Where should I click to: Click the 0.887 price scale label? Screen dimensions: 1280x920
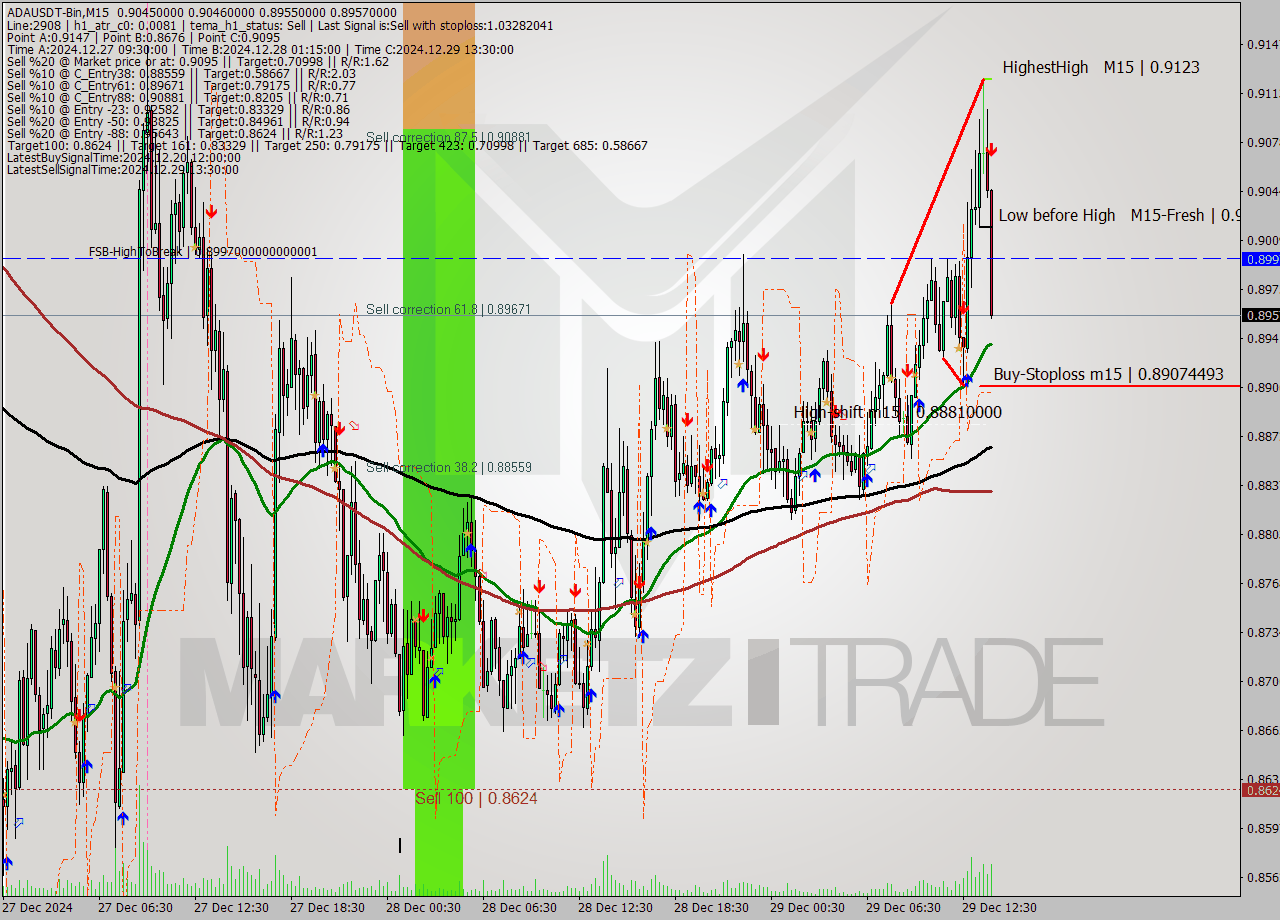(x=1262, y=436)
